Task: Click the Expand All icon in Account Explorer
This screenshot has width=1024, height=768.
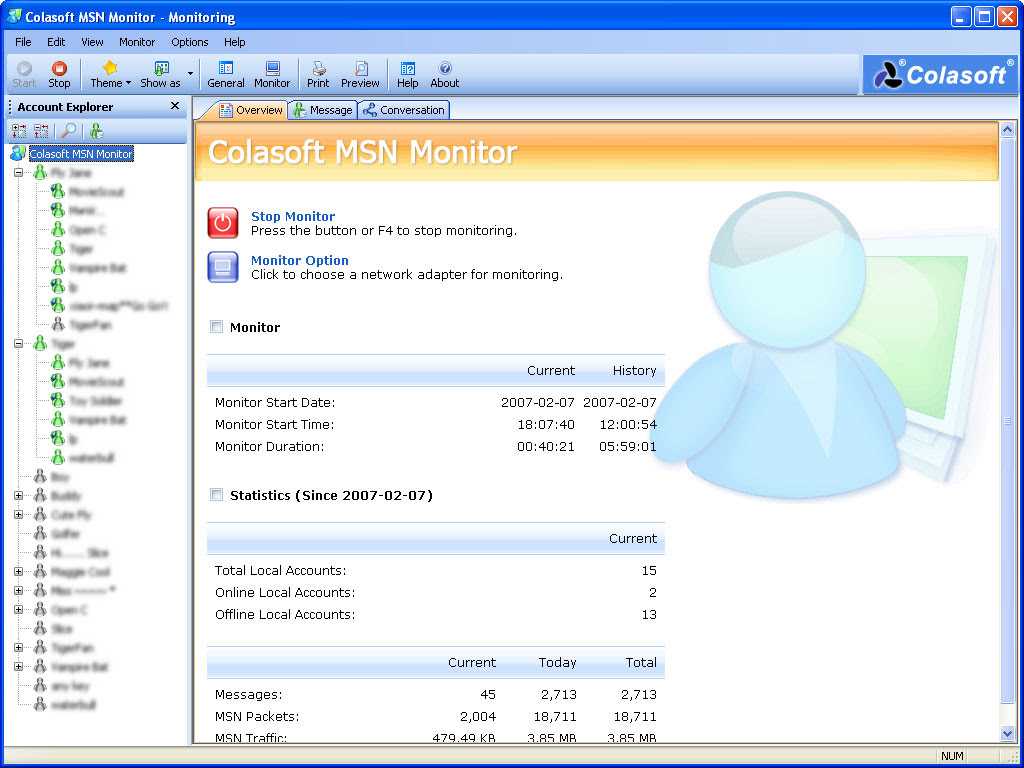Action: click(x=19, y=131)
